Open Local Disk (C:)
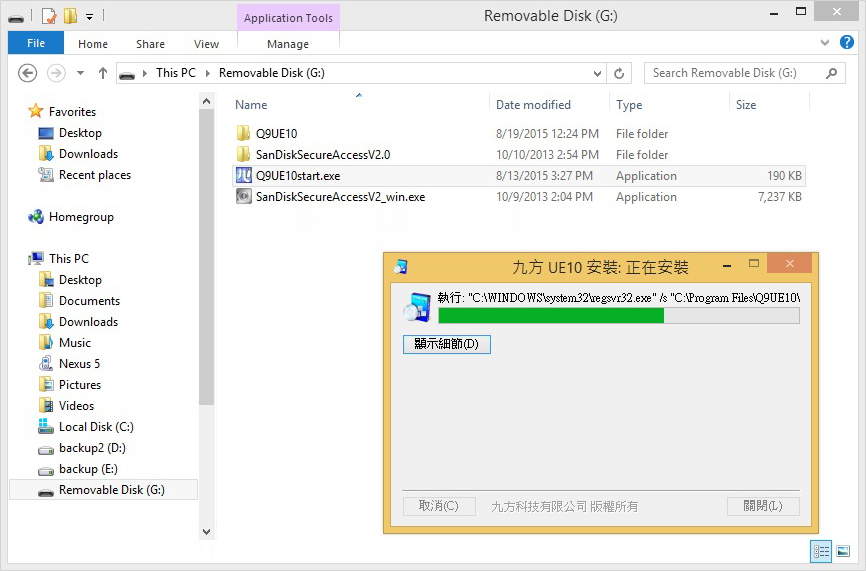 96,426
